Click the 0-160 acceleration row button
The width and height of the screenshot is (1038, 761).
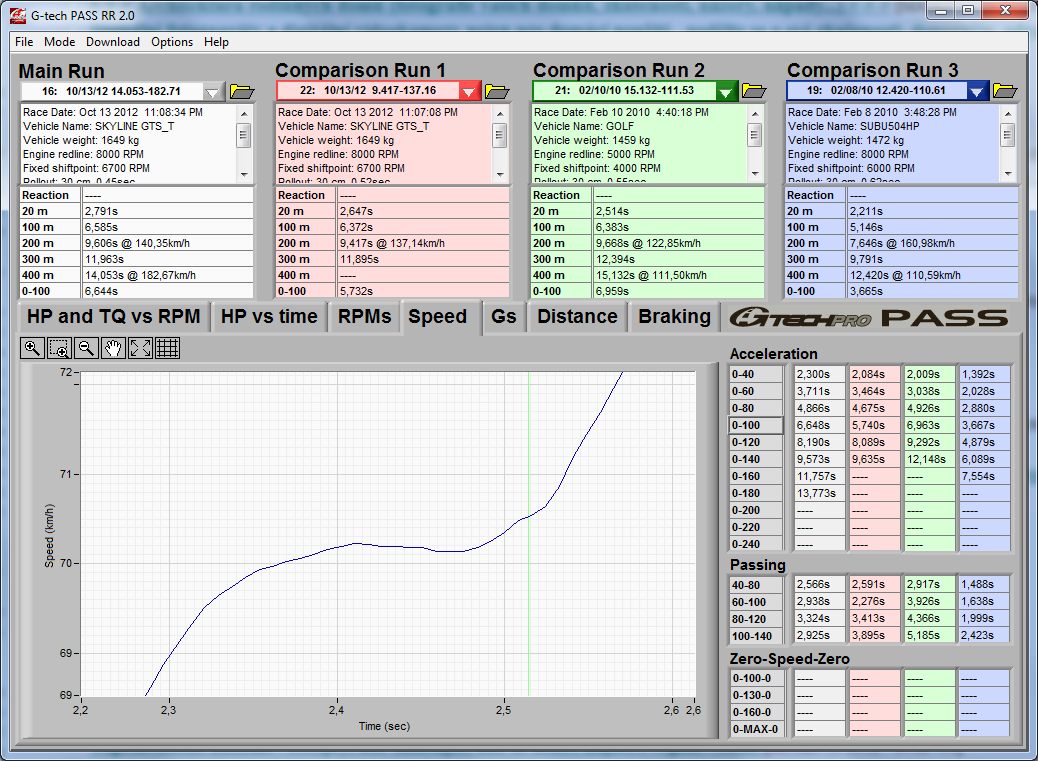756,476
